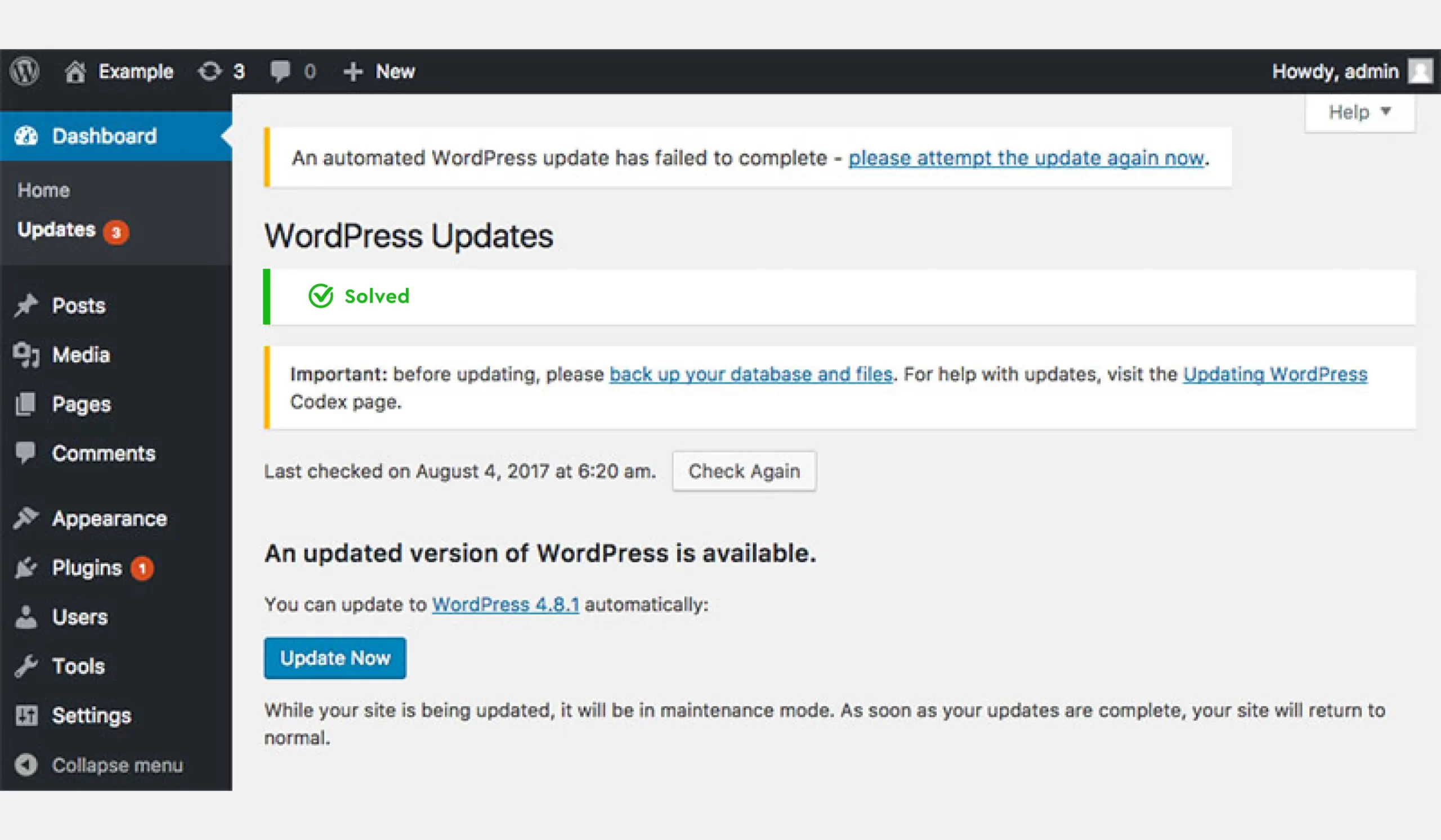Click the updates refresh icon showing 3
Image resolution: width=1441 pixels, height=840 pixels.
[x=212, y=71]
